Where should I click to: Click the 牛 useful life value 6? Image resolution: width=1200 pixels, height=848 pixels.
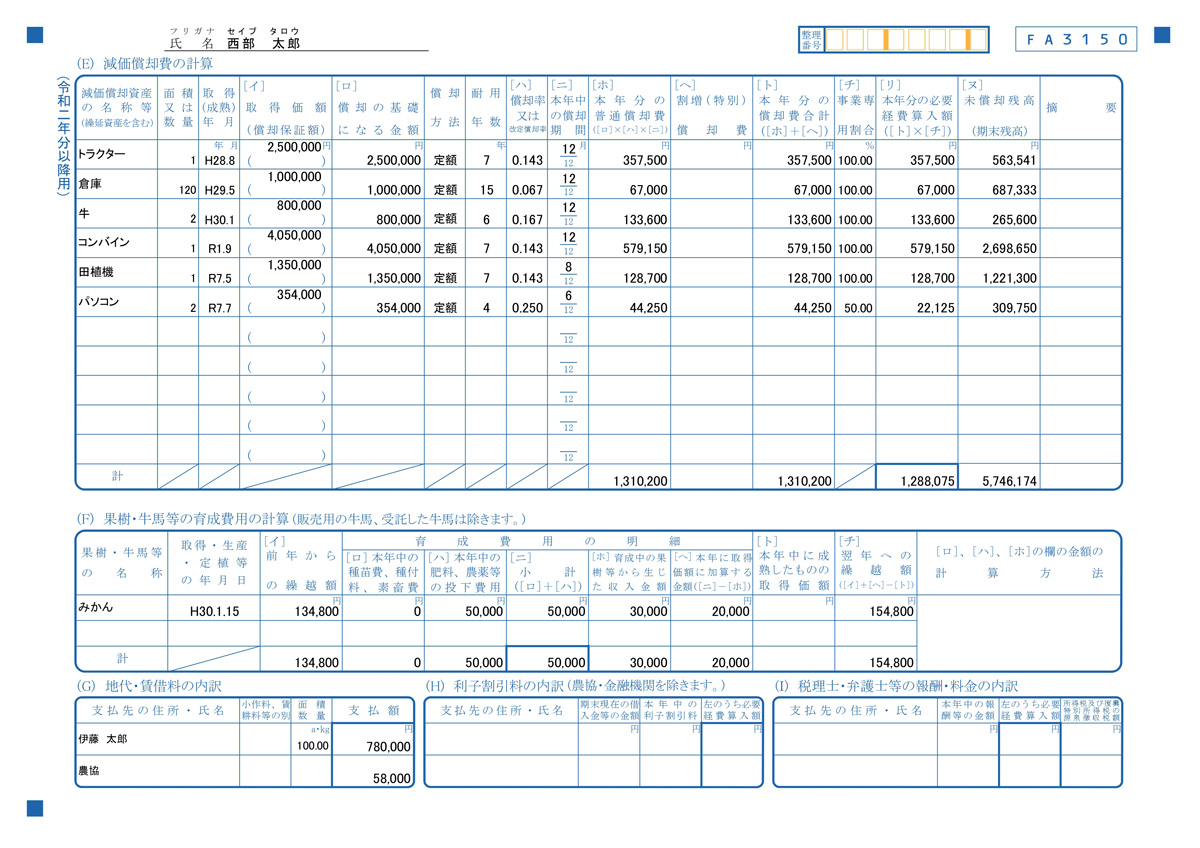[486, 220]
